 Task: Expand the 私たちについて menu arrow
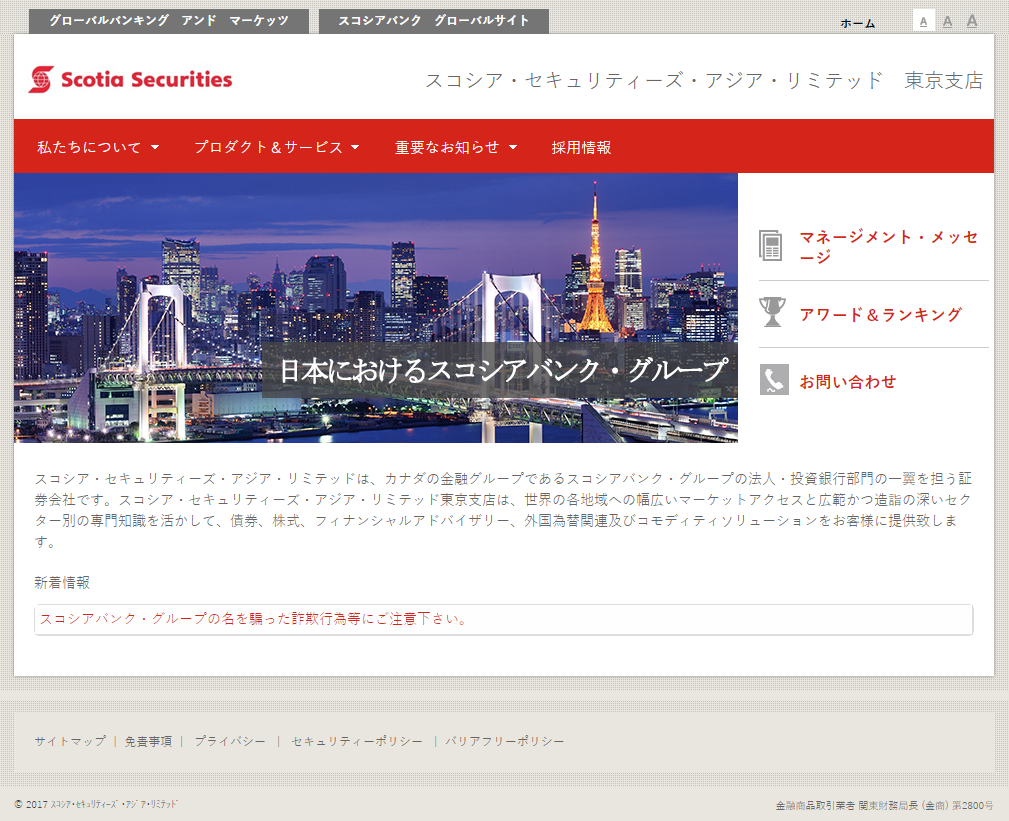tap(155, 147)
